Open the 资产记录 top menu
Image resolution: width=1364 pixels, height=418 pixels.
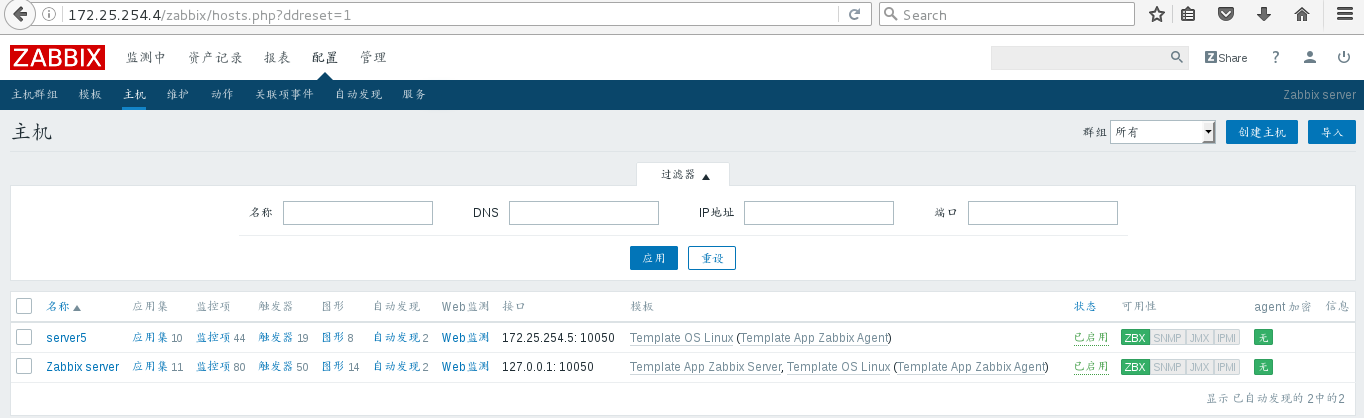(x=215, y=58)
